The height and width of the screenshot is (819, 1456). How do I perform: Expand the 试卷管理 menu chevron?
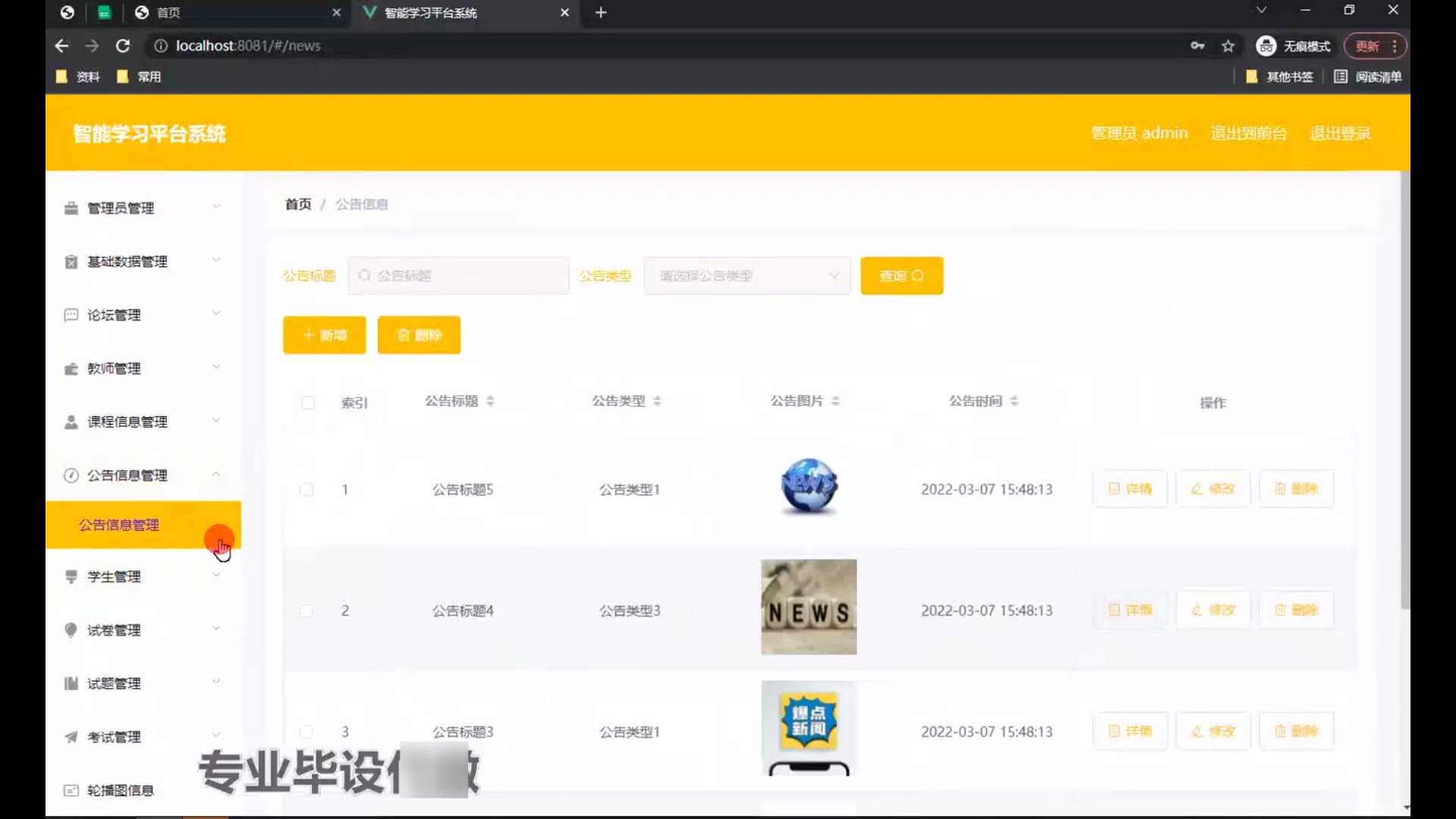click(x=216, y=629)
